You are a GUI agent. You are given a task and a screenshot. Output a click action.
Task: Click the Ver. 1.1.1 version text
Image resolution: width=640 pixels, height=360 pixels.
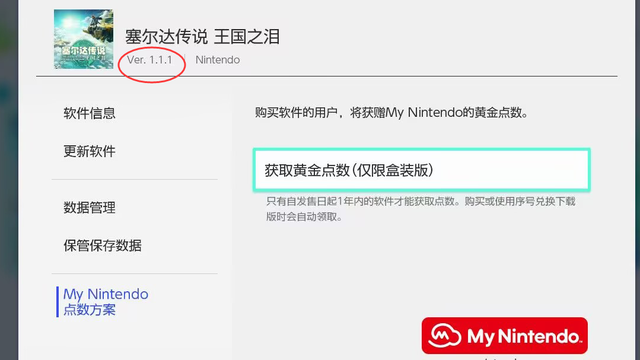pyautogui.click(x=149, y=60)
